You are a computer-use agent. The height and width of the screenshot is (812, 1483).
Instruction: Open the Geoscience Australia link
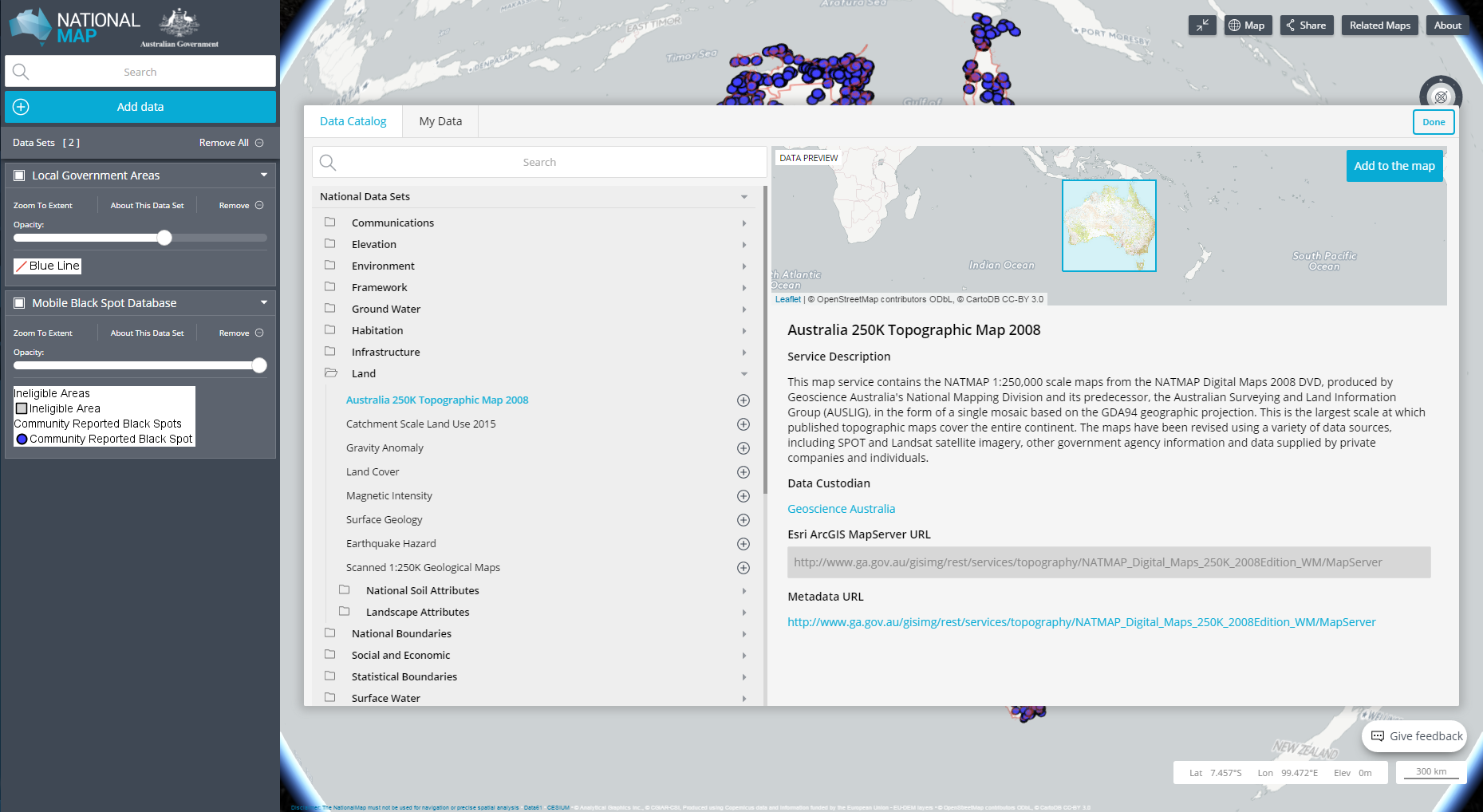pyautogui.click(x=841, y=509)
